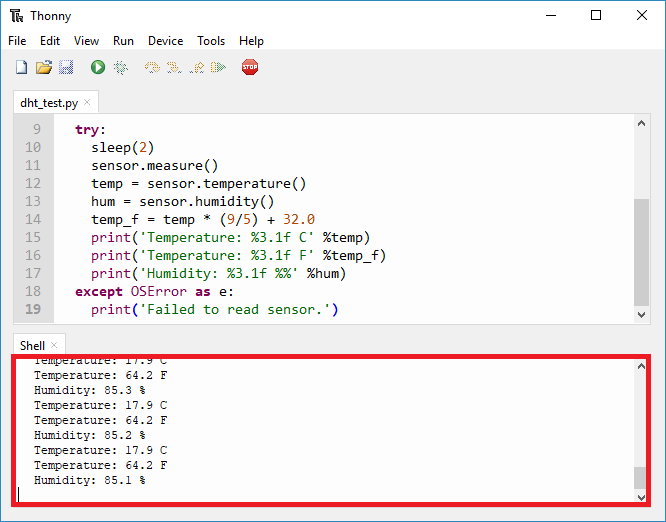Switch to the Shell tab

tap(32, 345)
